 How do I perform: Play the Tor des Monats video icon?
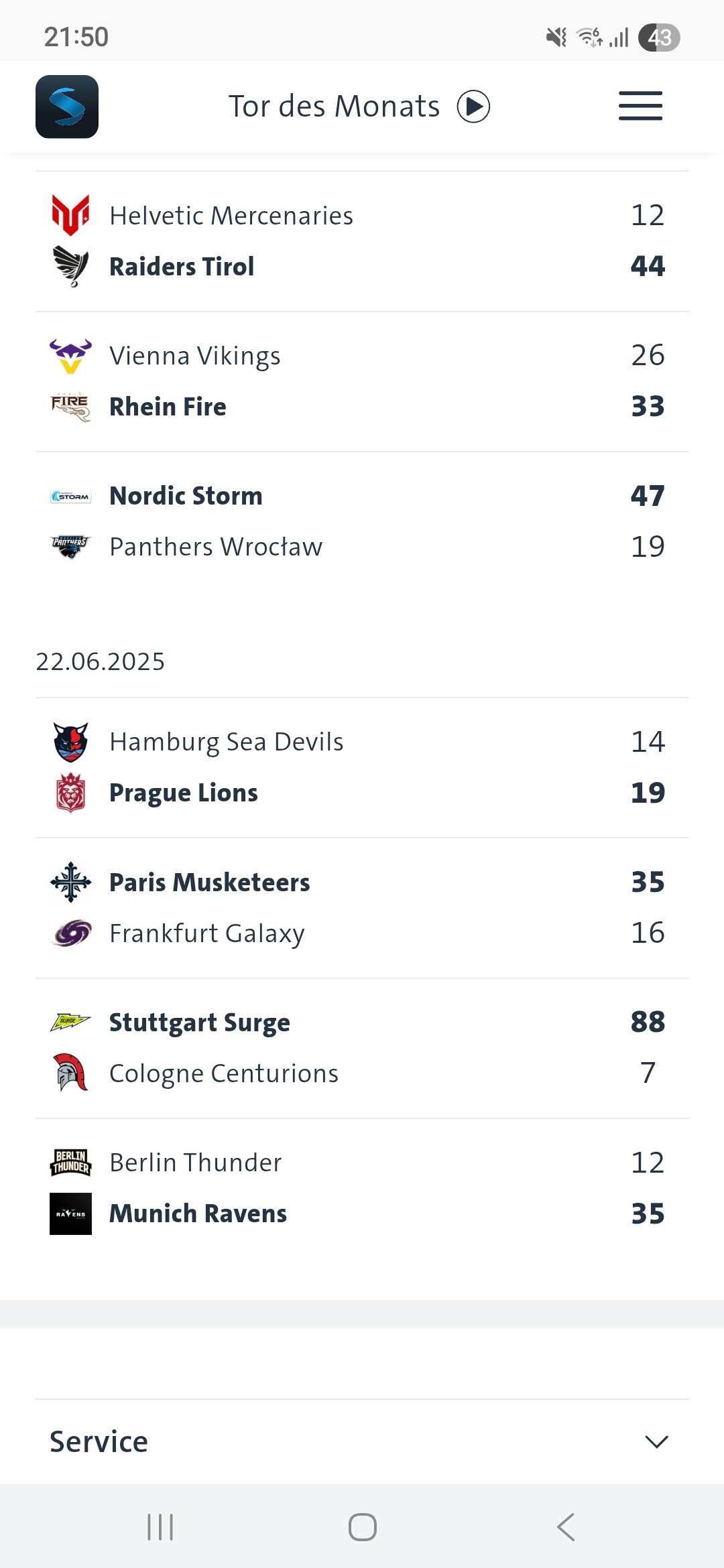point(473,107)
